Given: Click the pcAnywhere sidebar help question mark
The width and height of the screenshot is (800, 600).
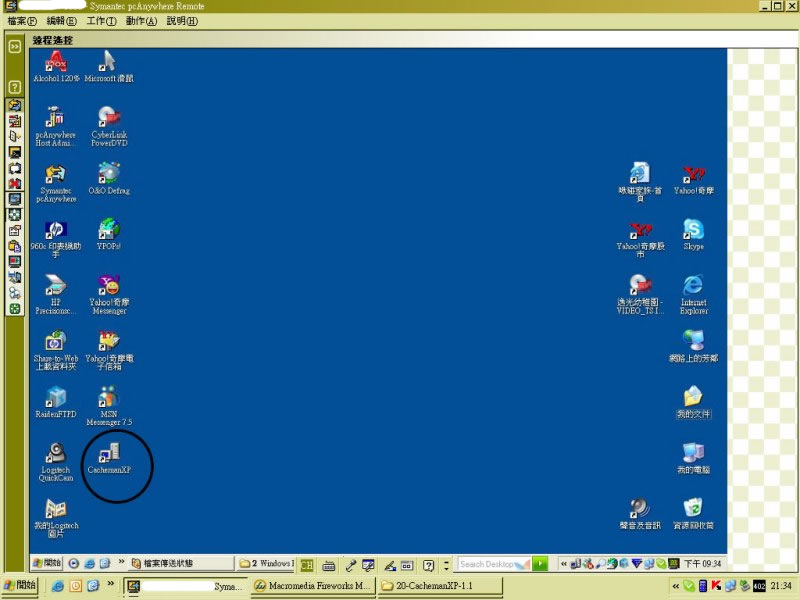Looking at the screenshot, I should click(x=15, y=87).
